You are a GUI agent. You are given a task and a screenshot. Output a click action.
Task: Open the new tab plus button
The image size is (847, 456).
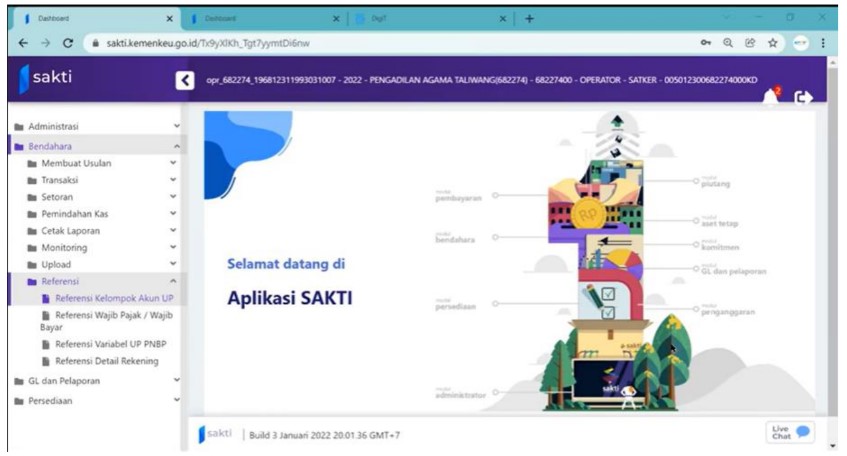(x=530, y=18)
